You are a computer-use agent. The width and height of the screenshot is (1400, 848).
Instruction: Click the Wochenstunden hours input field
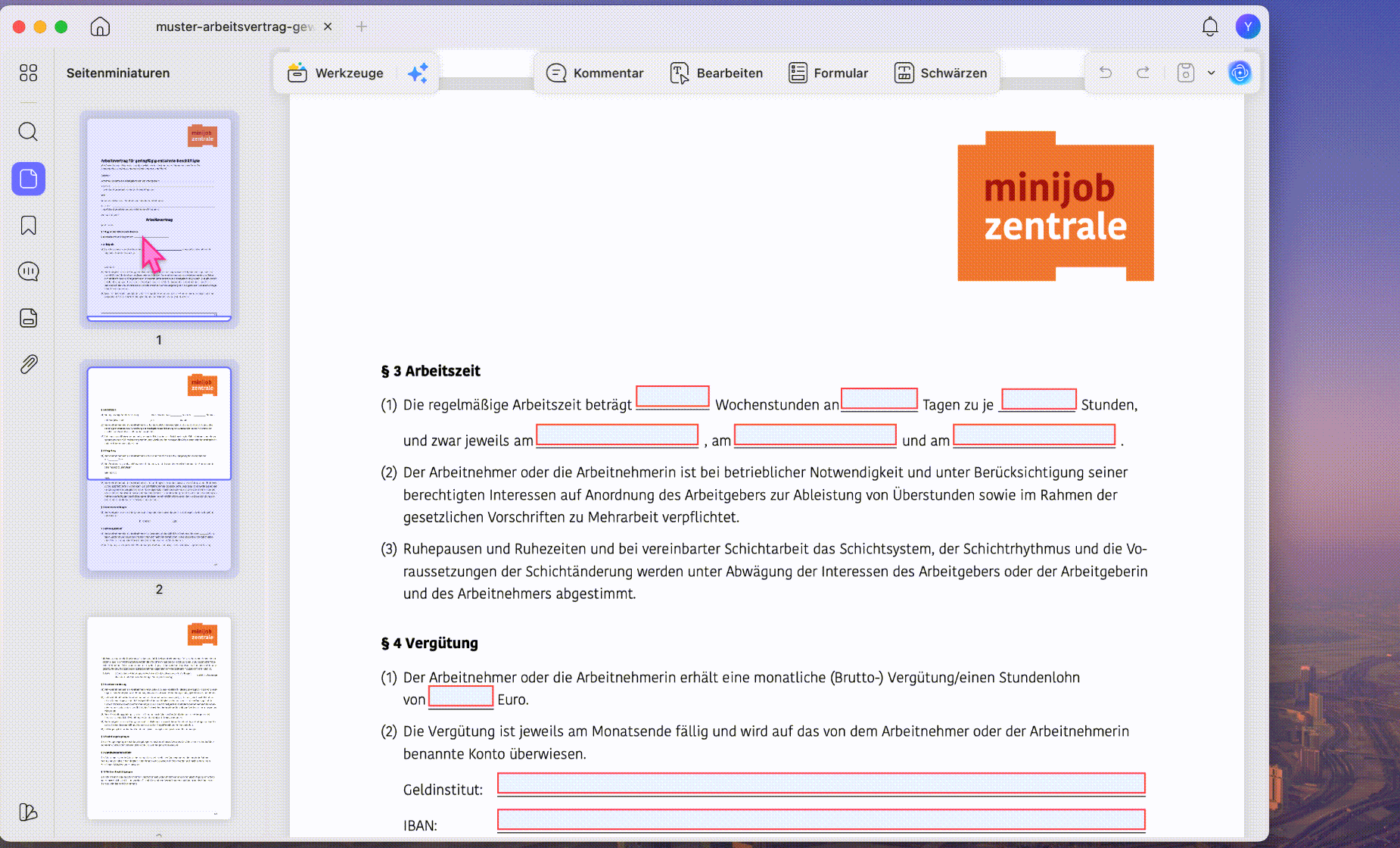(673, 397)
